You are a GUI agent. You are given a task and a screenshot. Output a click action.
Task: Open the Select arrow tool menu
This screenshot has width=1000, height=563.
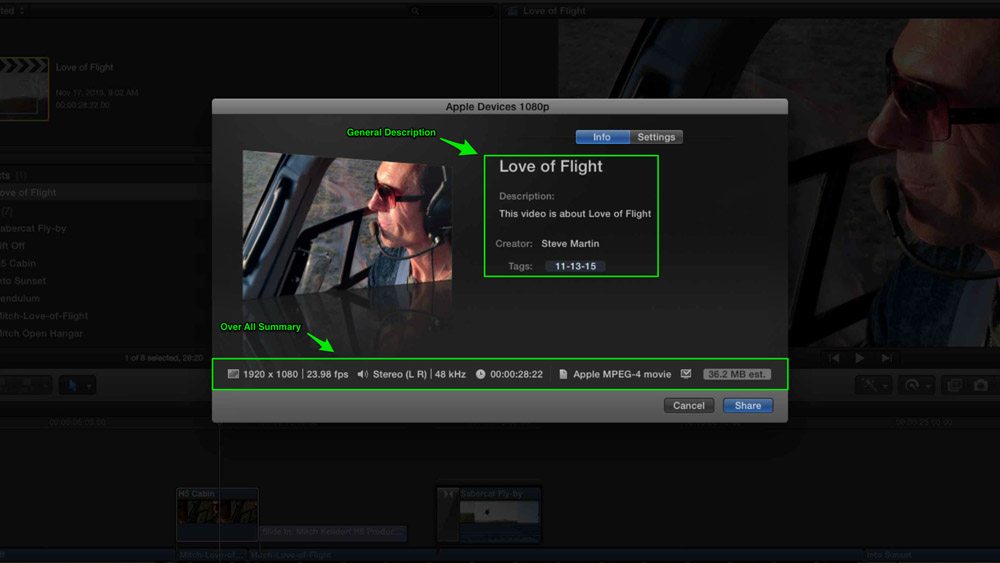(x=78, y=385)
